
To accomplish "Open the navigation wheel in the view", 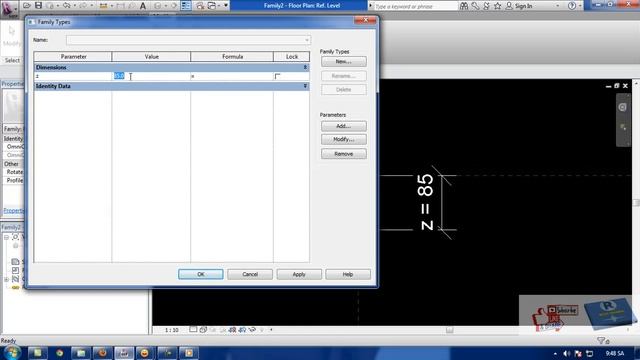I will click(x=622, y=107).
